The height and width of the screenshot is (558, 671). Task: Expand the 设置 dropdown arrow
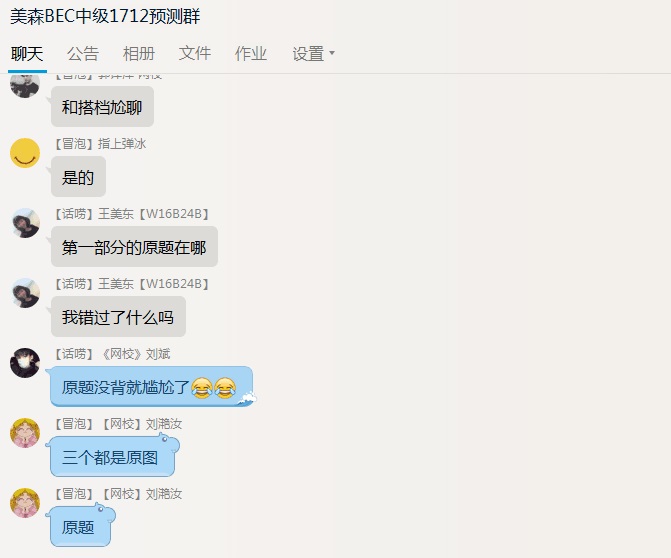(332, 53)
